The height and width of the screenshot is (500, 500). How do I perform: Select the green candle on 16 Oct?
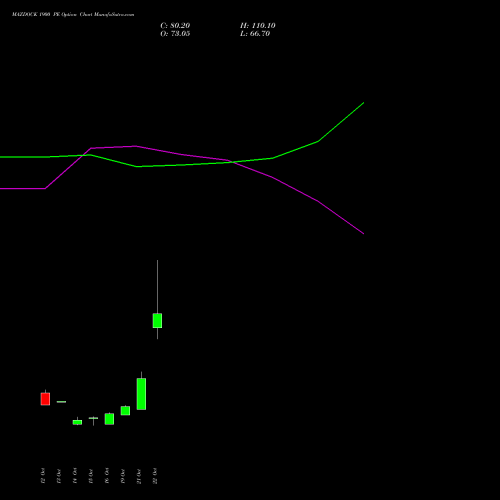(x=109, y=419)
